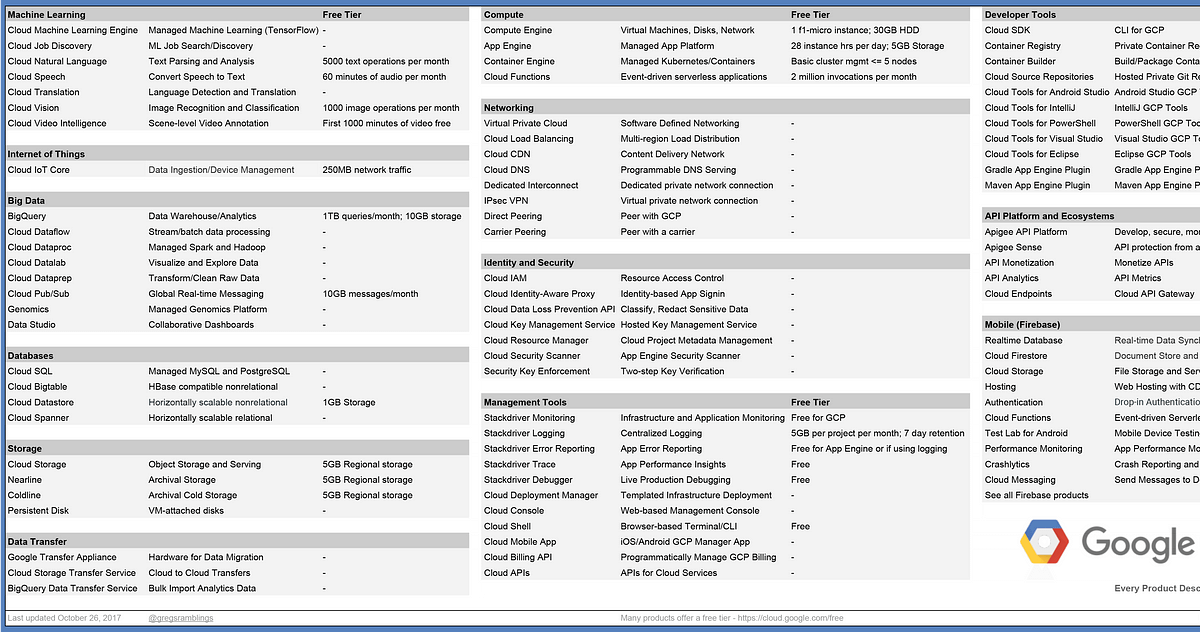1200x632 pixels.
Task: Click 'Cloud Pub/Sub' product name
Action: tap(39, 294)
